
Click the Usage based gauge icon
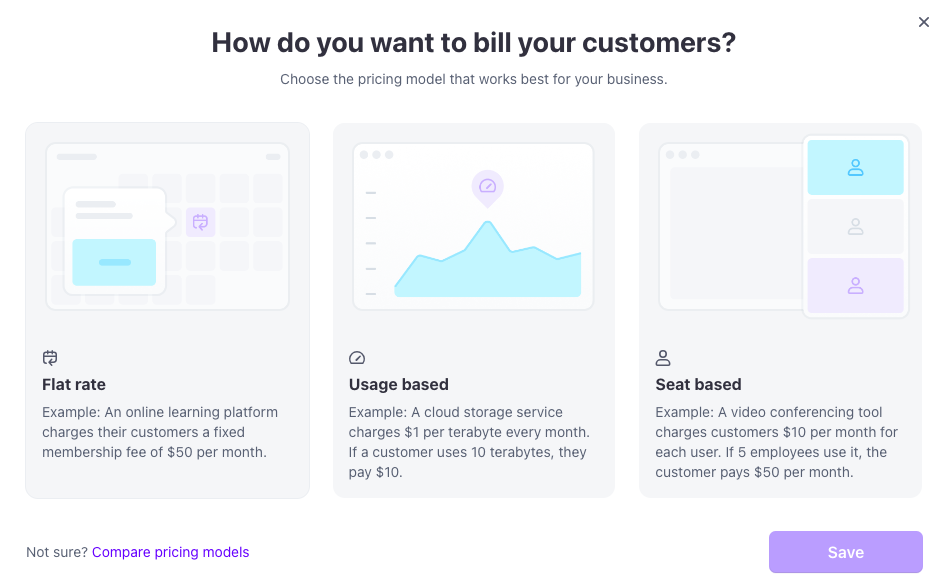click(357, 358)
